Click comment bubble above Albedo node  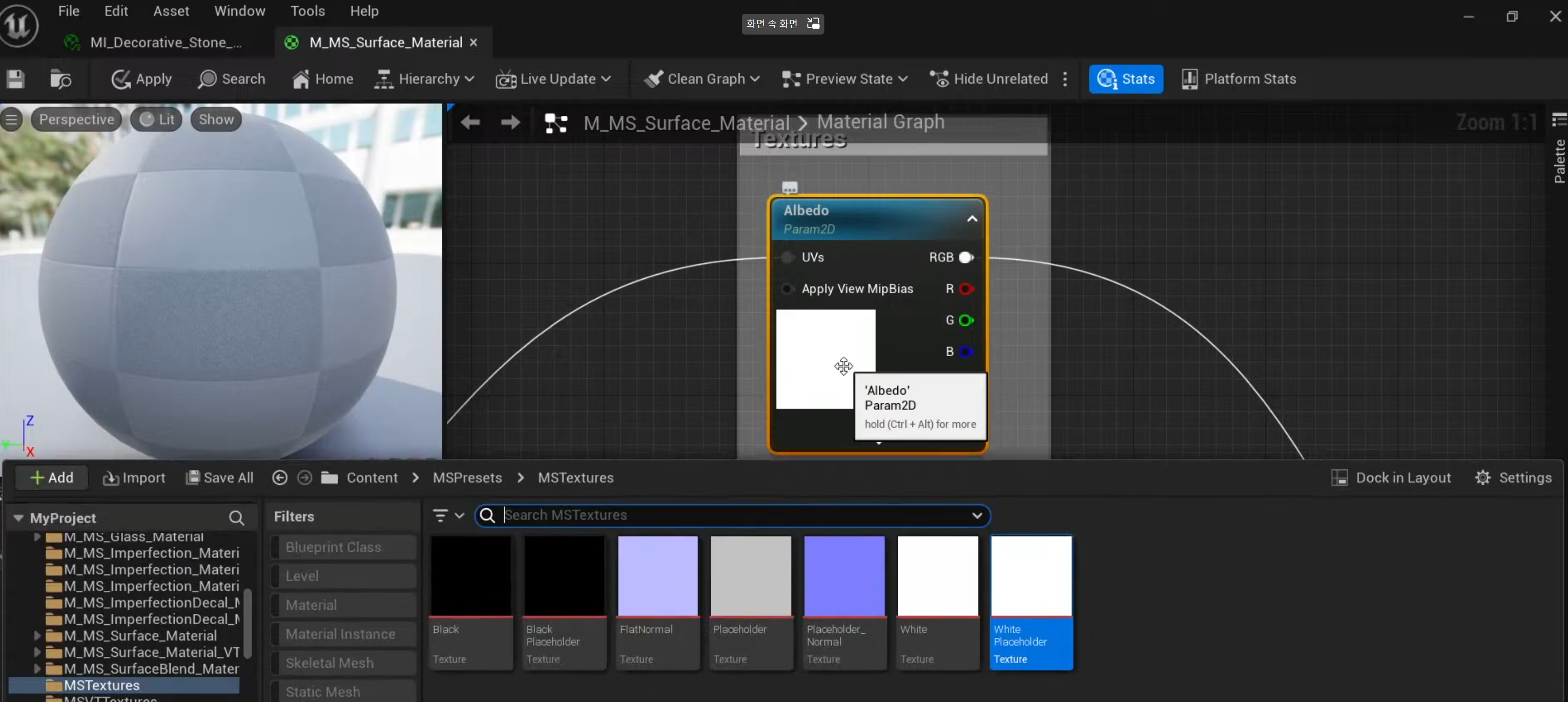pyautogui.click(x=790, y=187)
